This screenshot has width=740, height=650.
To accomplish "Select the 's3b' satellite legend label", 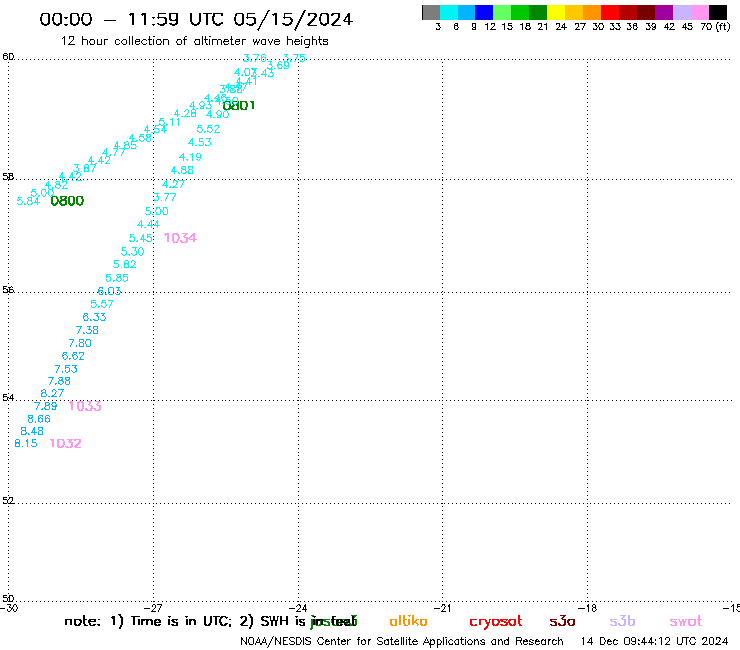I will [622, 621].
